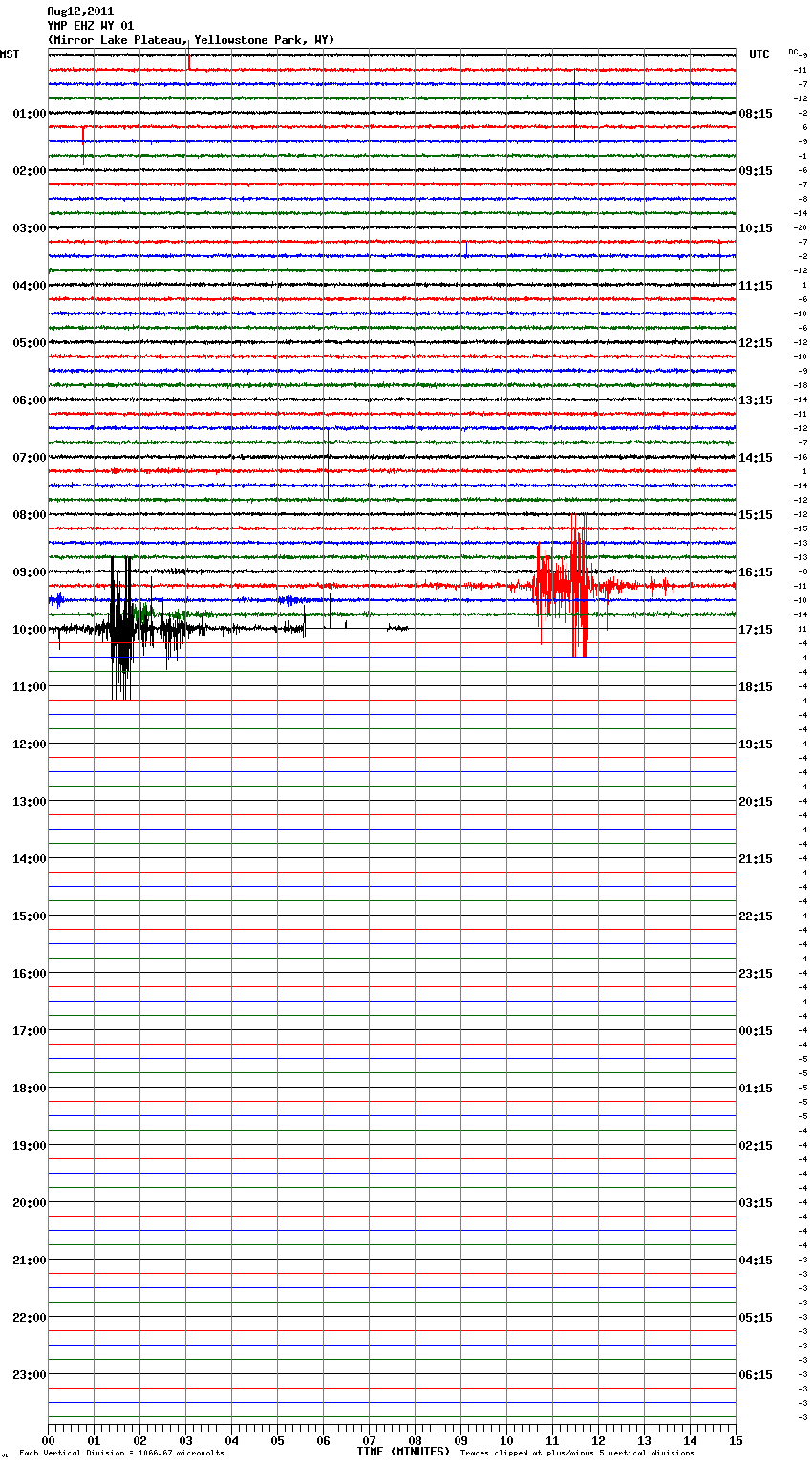Screen dimensions: 812x1466
Task: Select the station code YMP EHZ WY 01
Action: 91,26
